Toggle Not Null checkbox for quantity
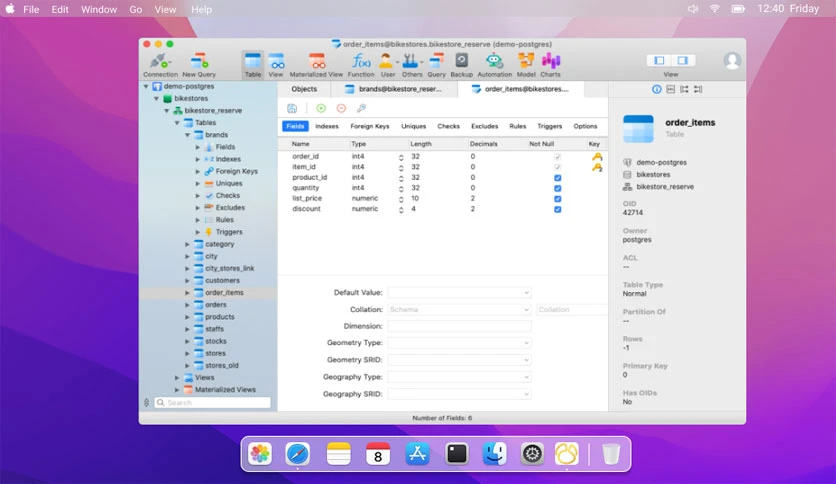 (x=557, y=188)
